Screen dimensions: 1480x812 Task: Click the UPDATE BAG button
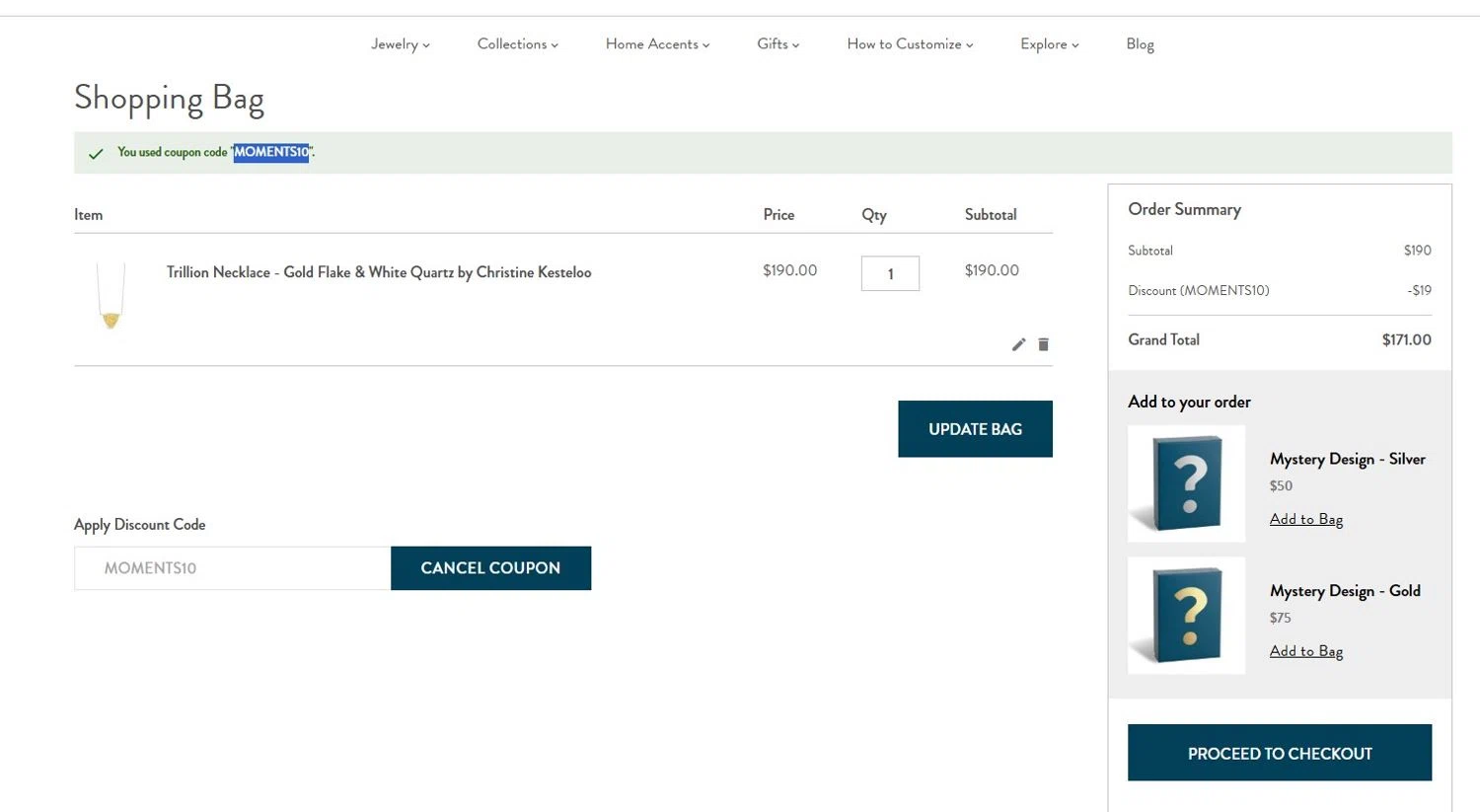click(975, 429)
